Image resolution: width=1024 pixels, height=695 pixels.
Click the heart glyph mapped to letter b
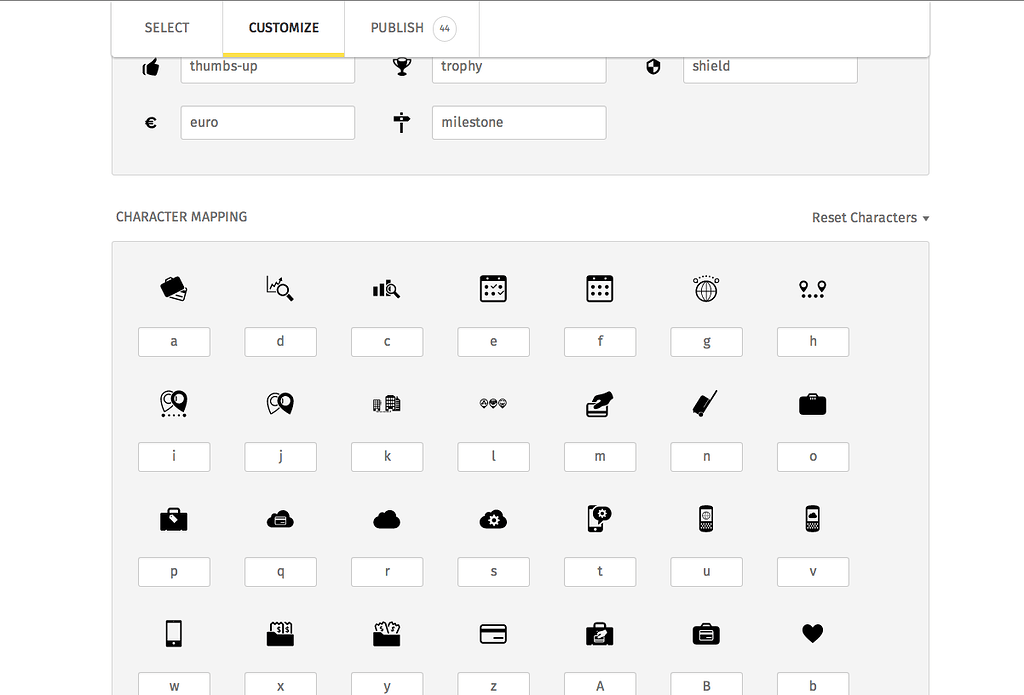tap(812, 633)
